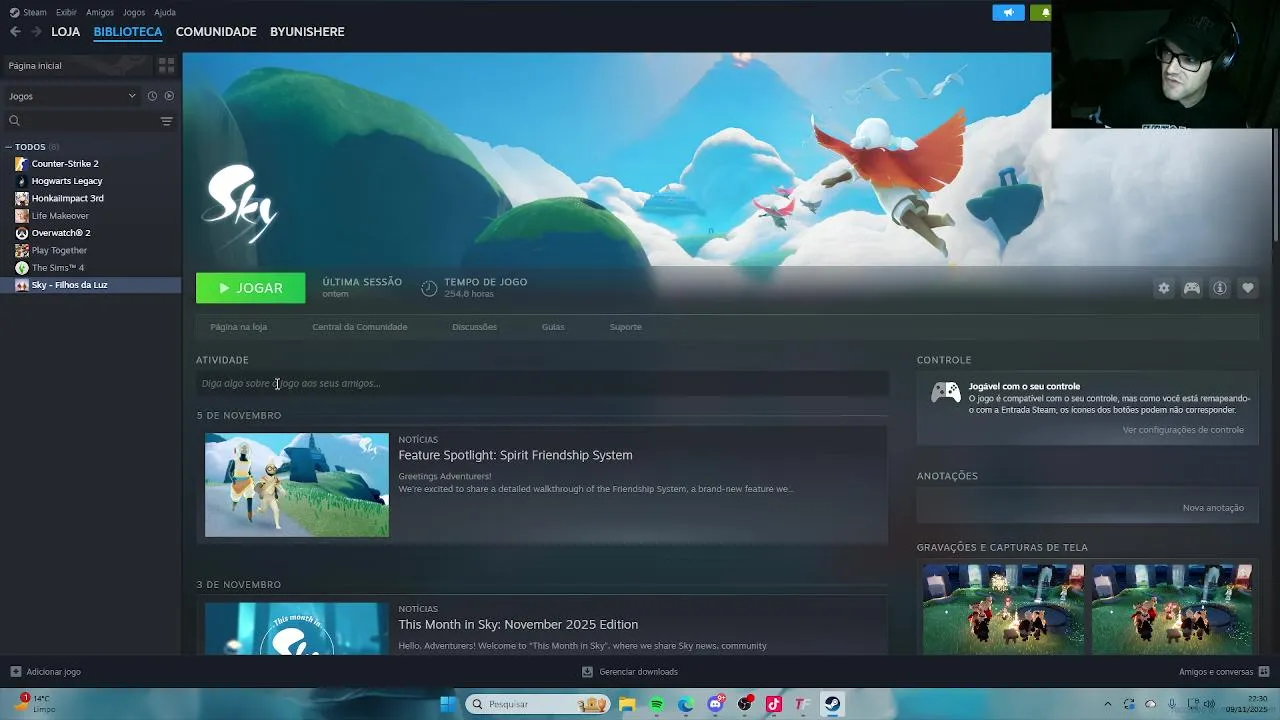The image size is (1280, 720).
Task: Open Sky game settings gear
Action: pos(1163,288)
